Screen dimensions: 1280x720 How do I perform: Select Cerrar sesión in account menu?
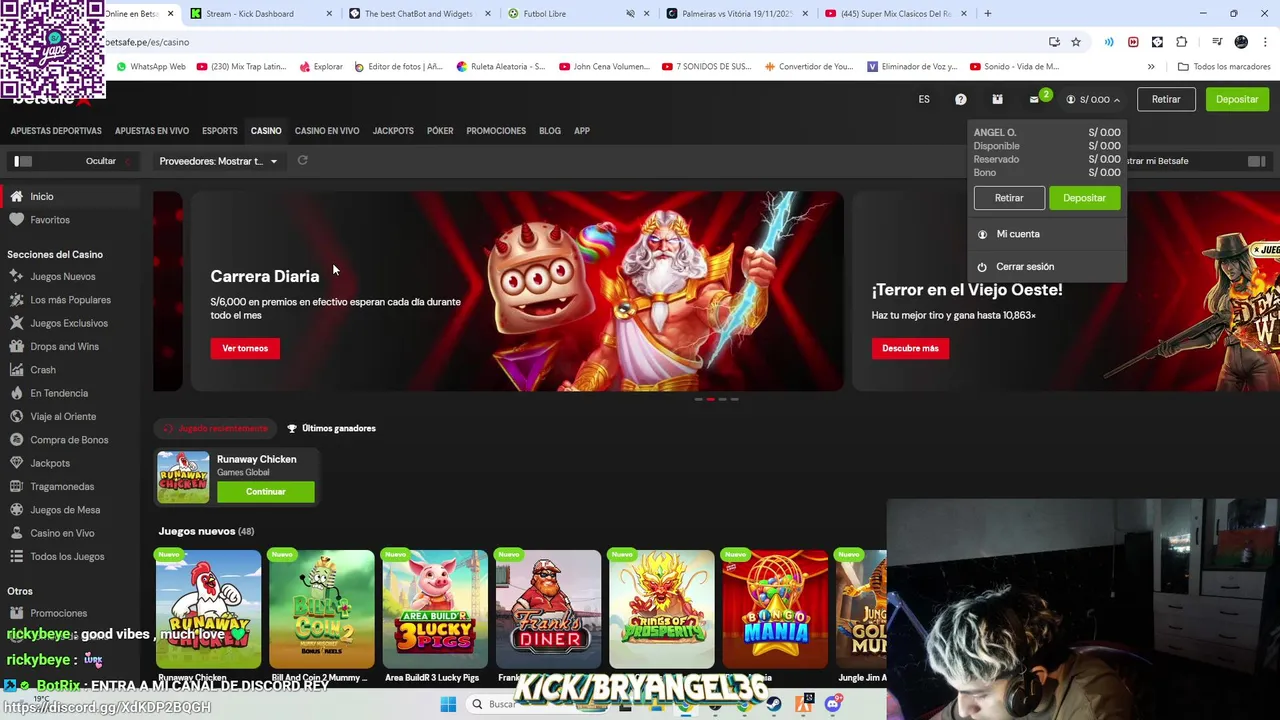click(1025, 267)
